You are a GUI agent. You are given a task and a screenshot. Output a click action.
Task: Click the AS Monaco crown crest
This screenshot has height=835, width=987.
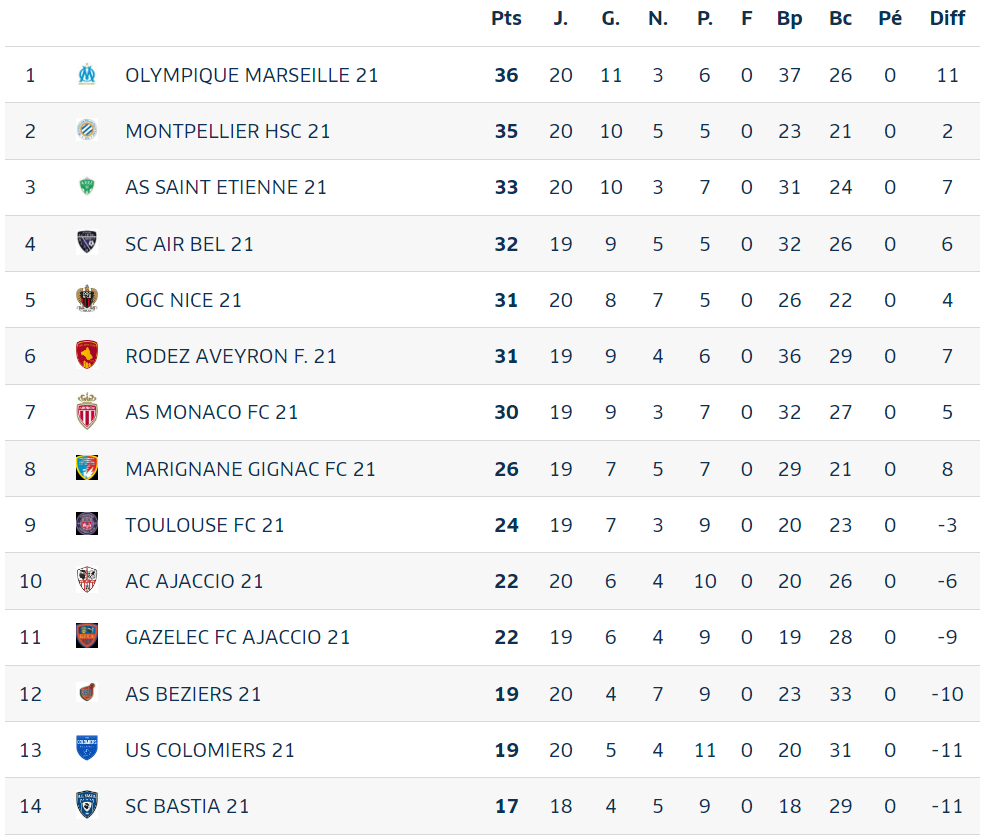[x=87, y=412]
